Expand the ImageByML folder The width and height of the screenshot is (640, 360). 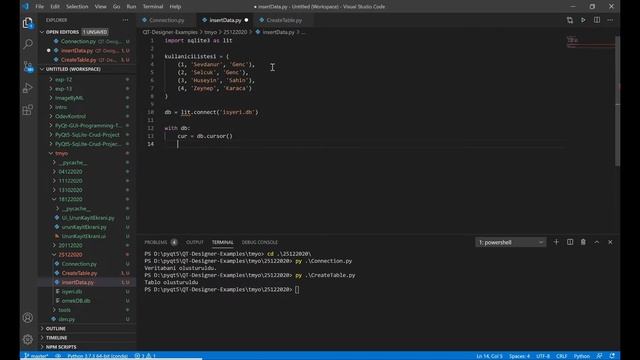(87, 98)
